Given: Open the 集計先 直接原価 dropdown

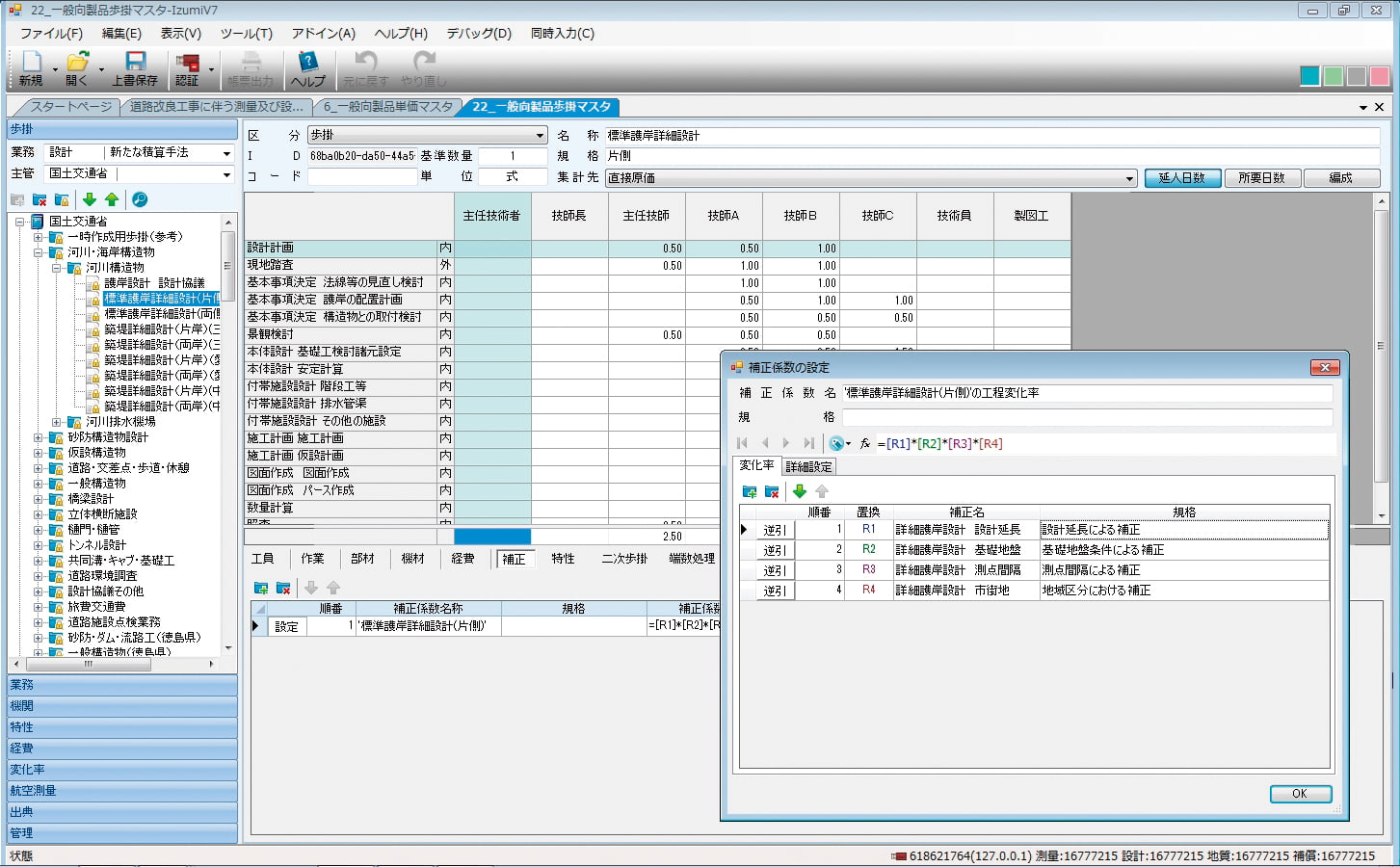Looking at the screenshot, I should tap(1129, 178).
